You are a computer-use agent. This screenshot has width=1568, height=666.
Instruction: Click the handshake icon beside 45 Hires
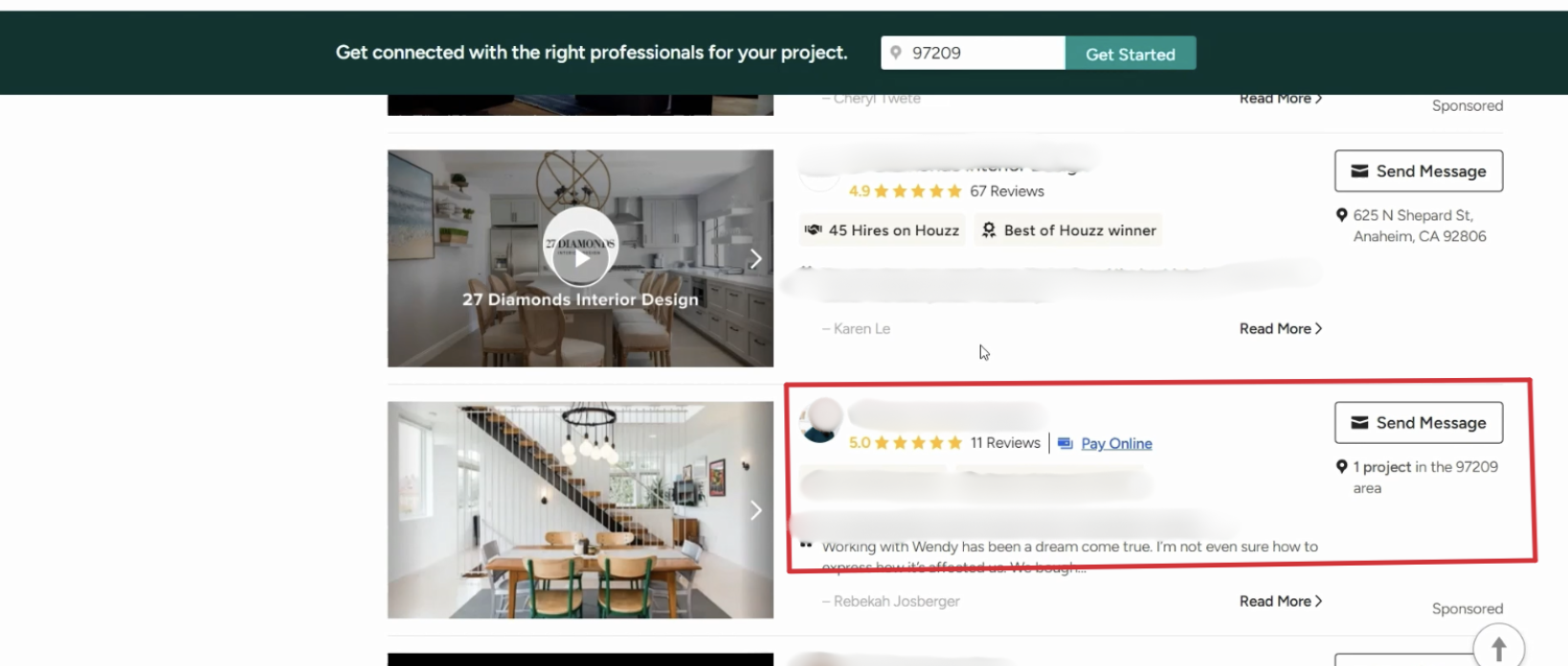(814, 231)
